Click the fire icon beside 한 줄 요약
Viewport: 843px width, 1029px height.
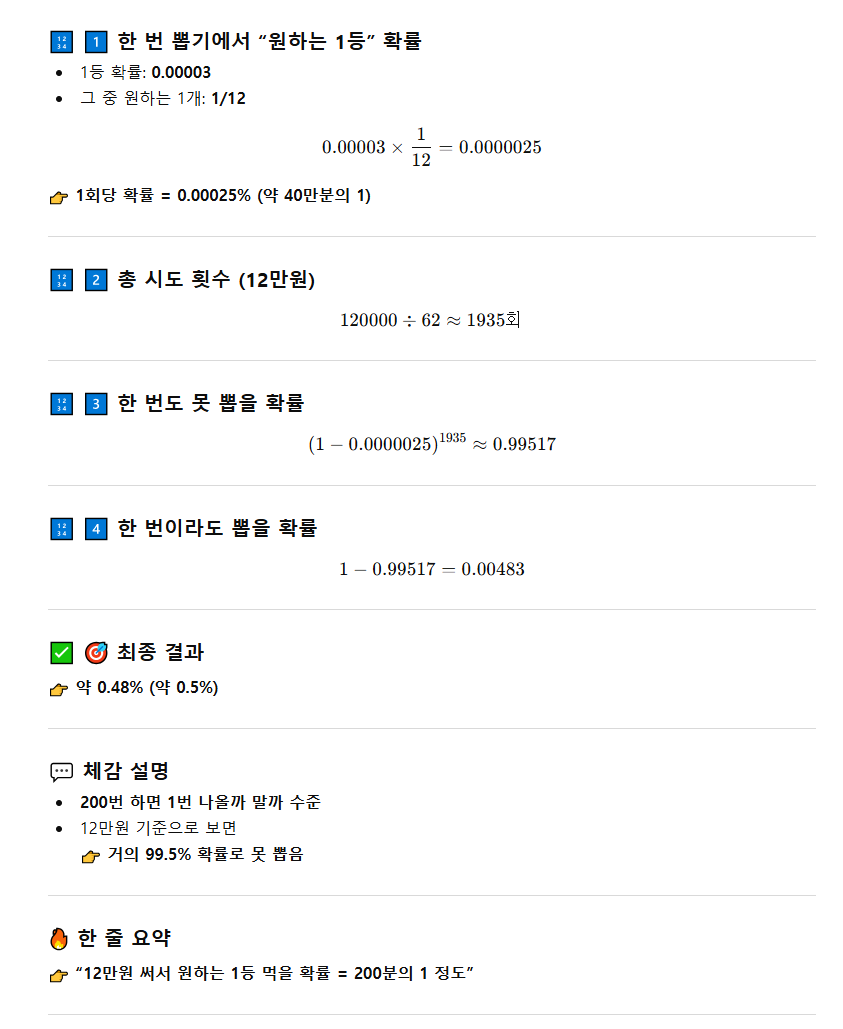click(x=59, y=939)
